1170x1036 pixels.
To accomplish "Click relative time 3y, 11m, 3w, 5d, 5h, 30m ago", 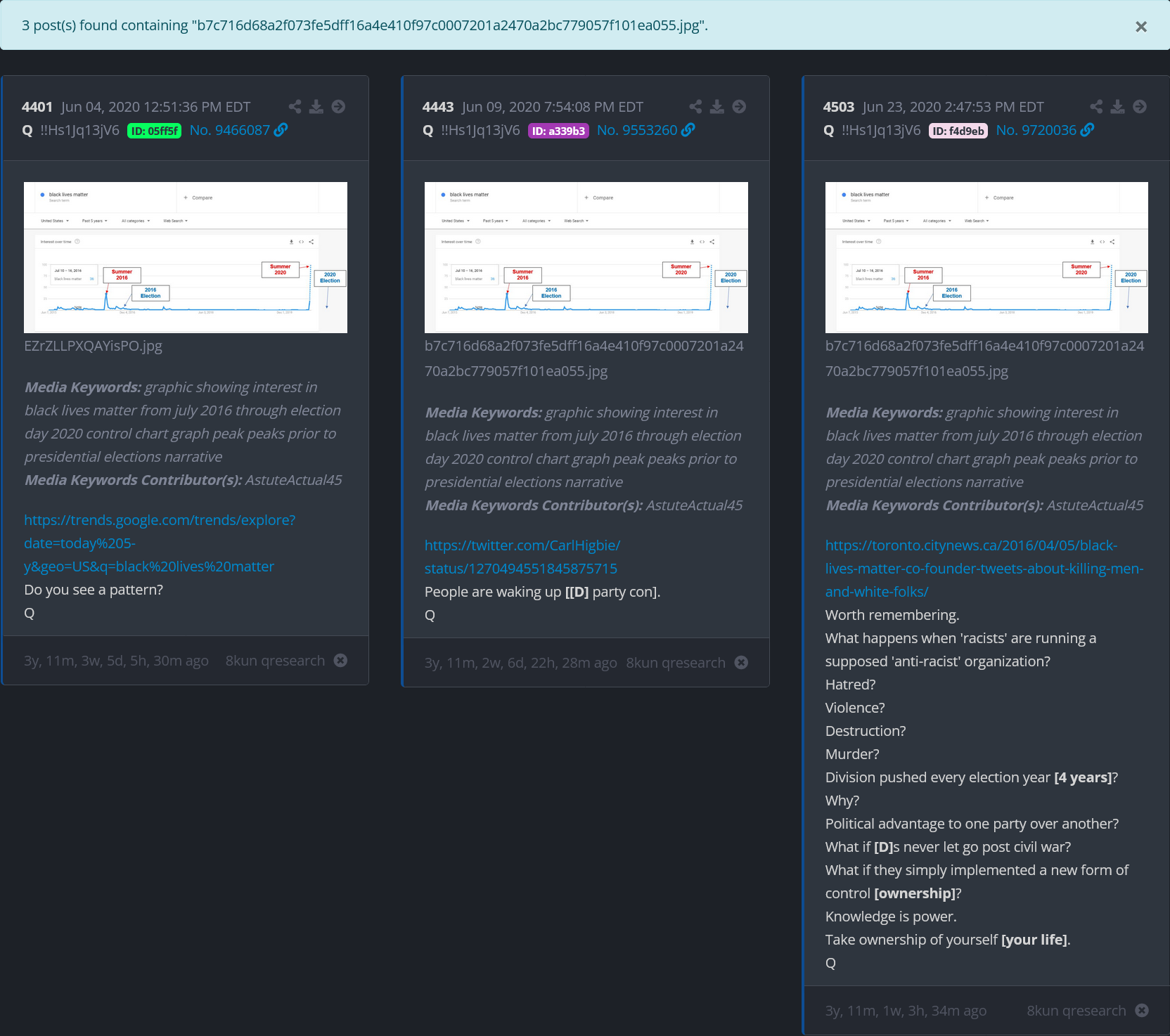I will tap(116, 661).
